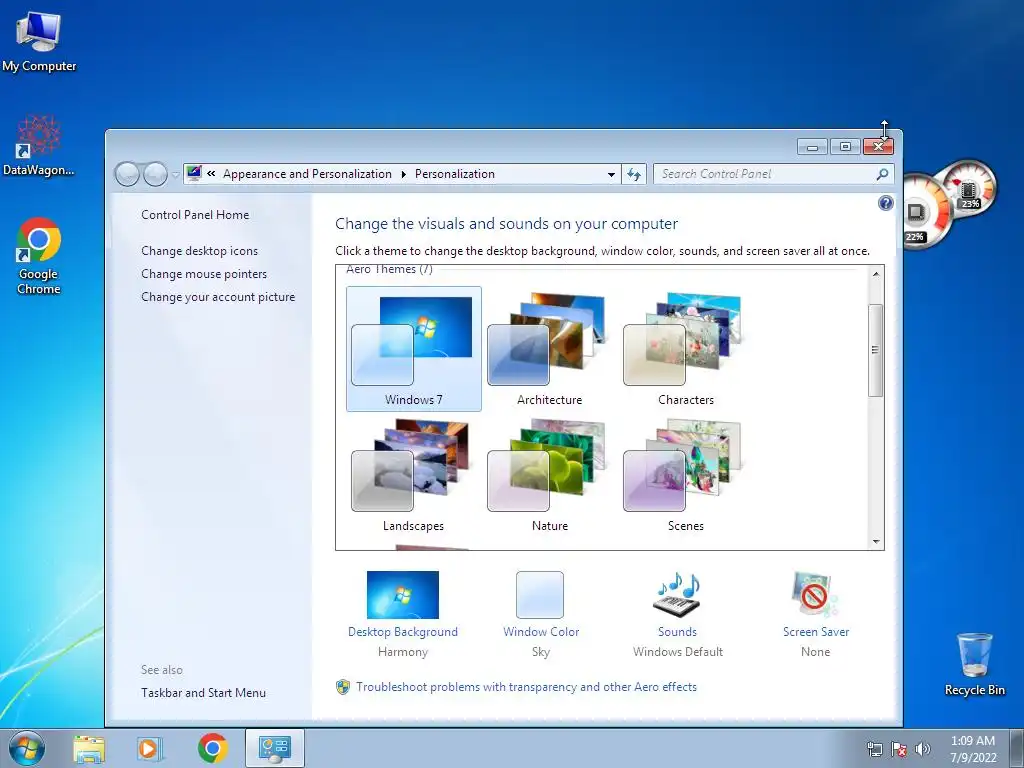This screenshot has height=768, width=1024.
Task: Click the Forward navigation arrow
Action: pos(155,174)
